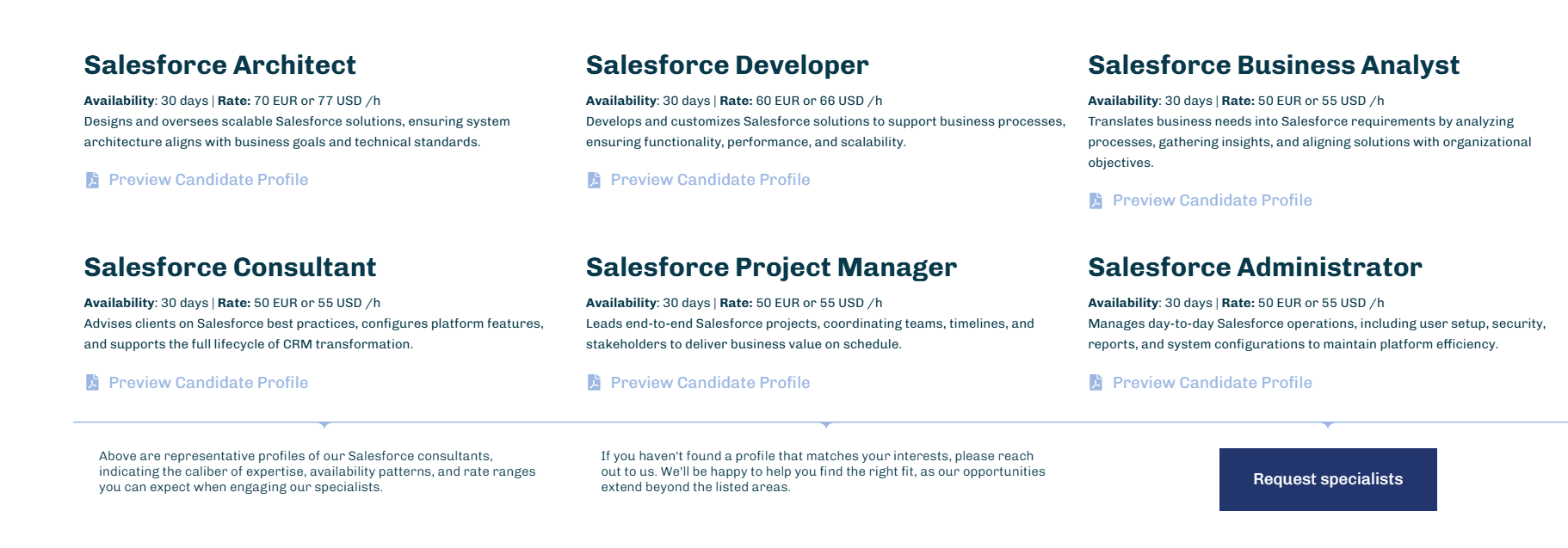Click PDF icon under Salesforce Project Manager
1568x548 pixels.
point(594,382)
